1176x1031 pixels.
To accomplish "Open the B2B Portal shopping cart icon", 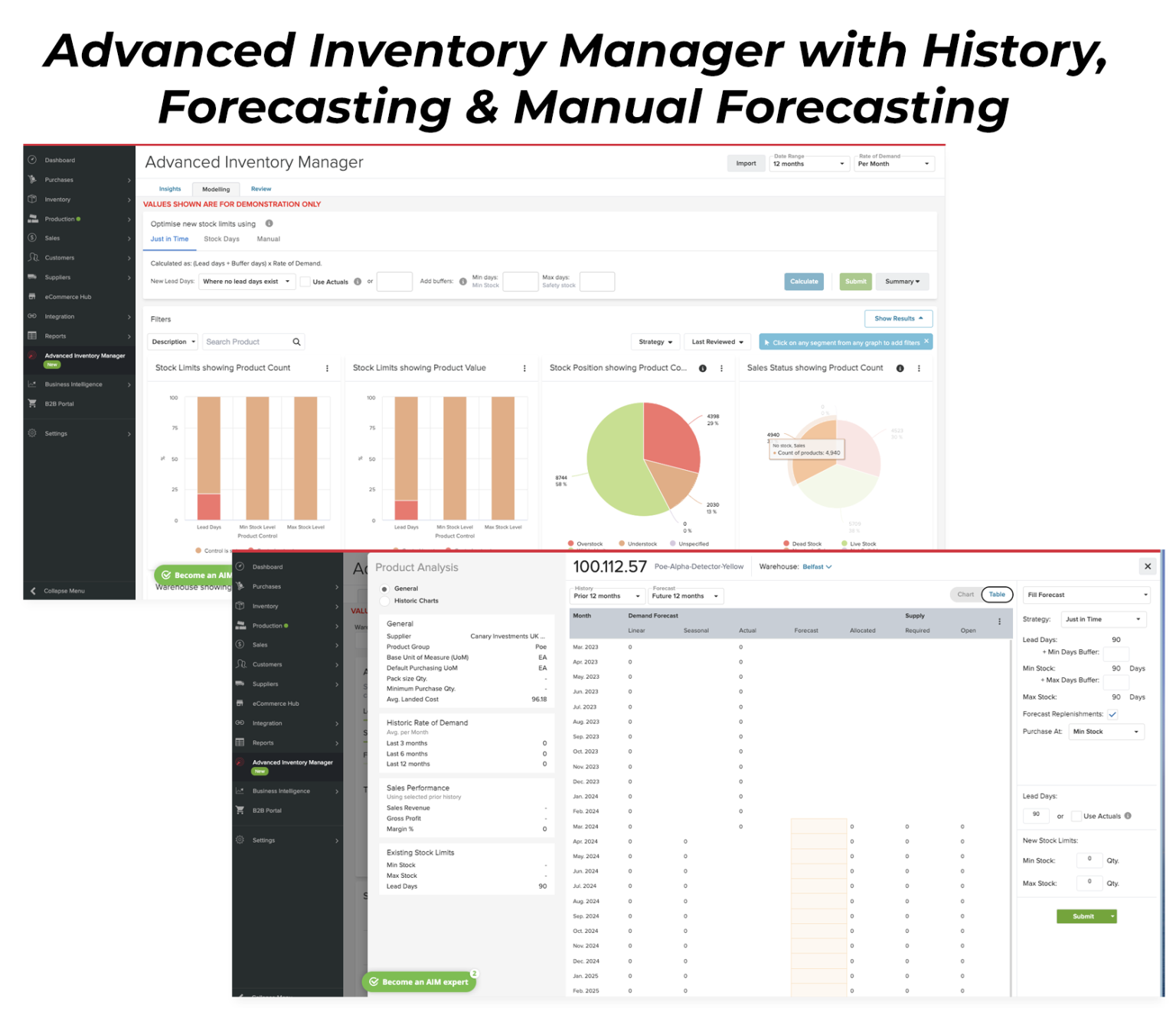I will point(32,403).
